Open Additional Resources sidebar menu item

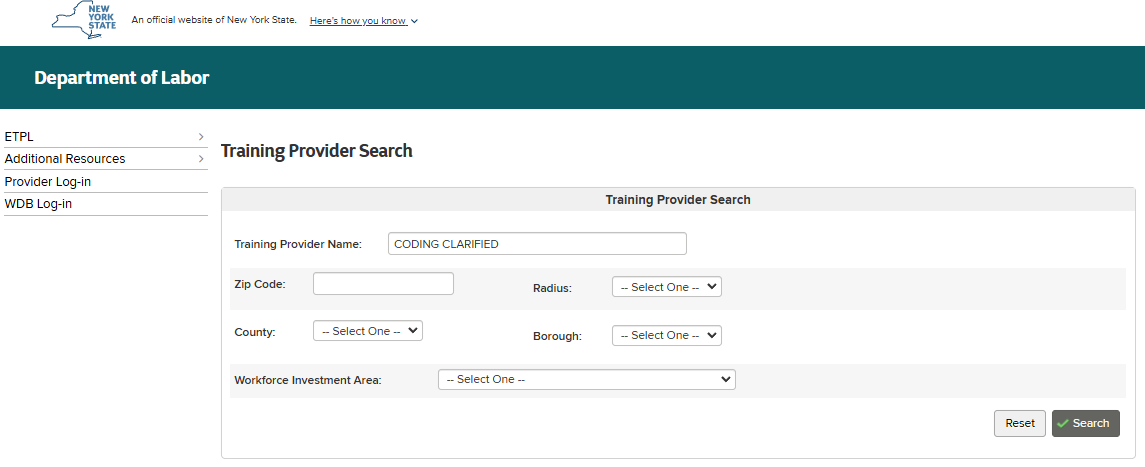(x=65, y=159)
